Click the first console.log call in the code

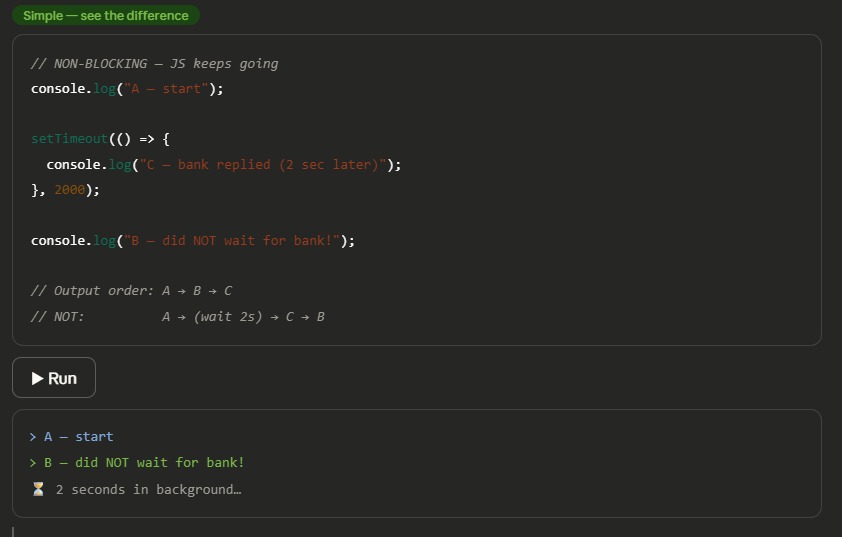[127, 89]
